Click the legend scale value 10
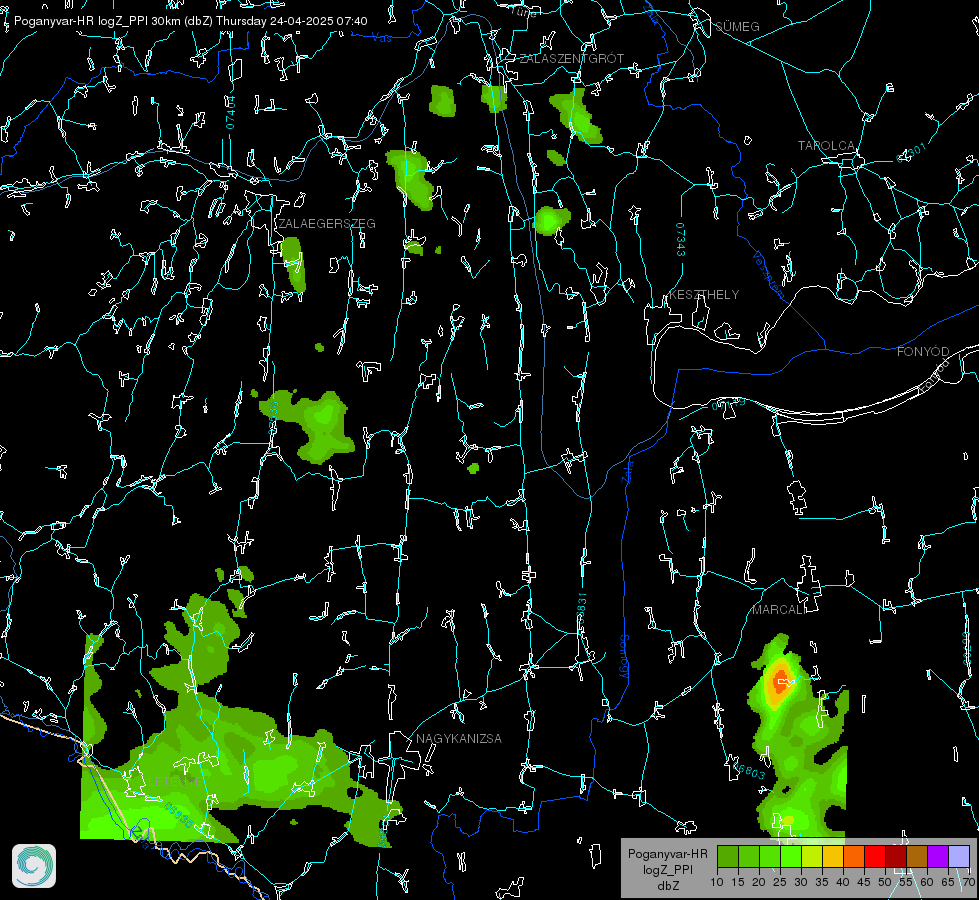 [x=717, y=882]
